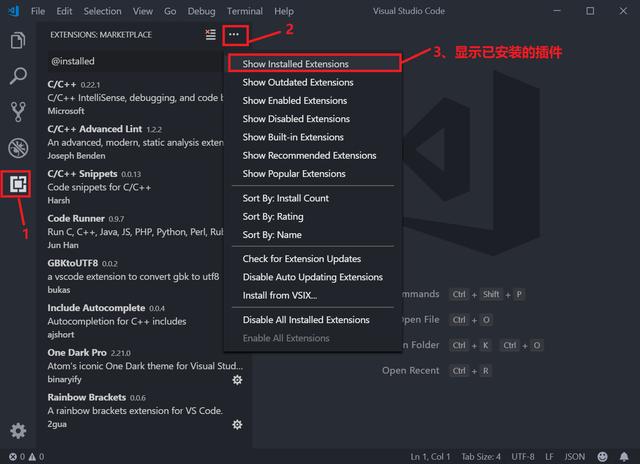Open the Manage gear in activity bar

click(x=18, y=431)
